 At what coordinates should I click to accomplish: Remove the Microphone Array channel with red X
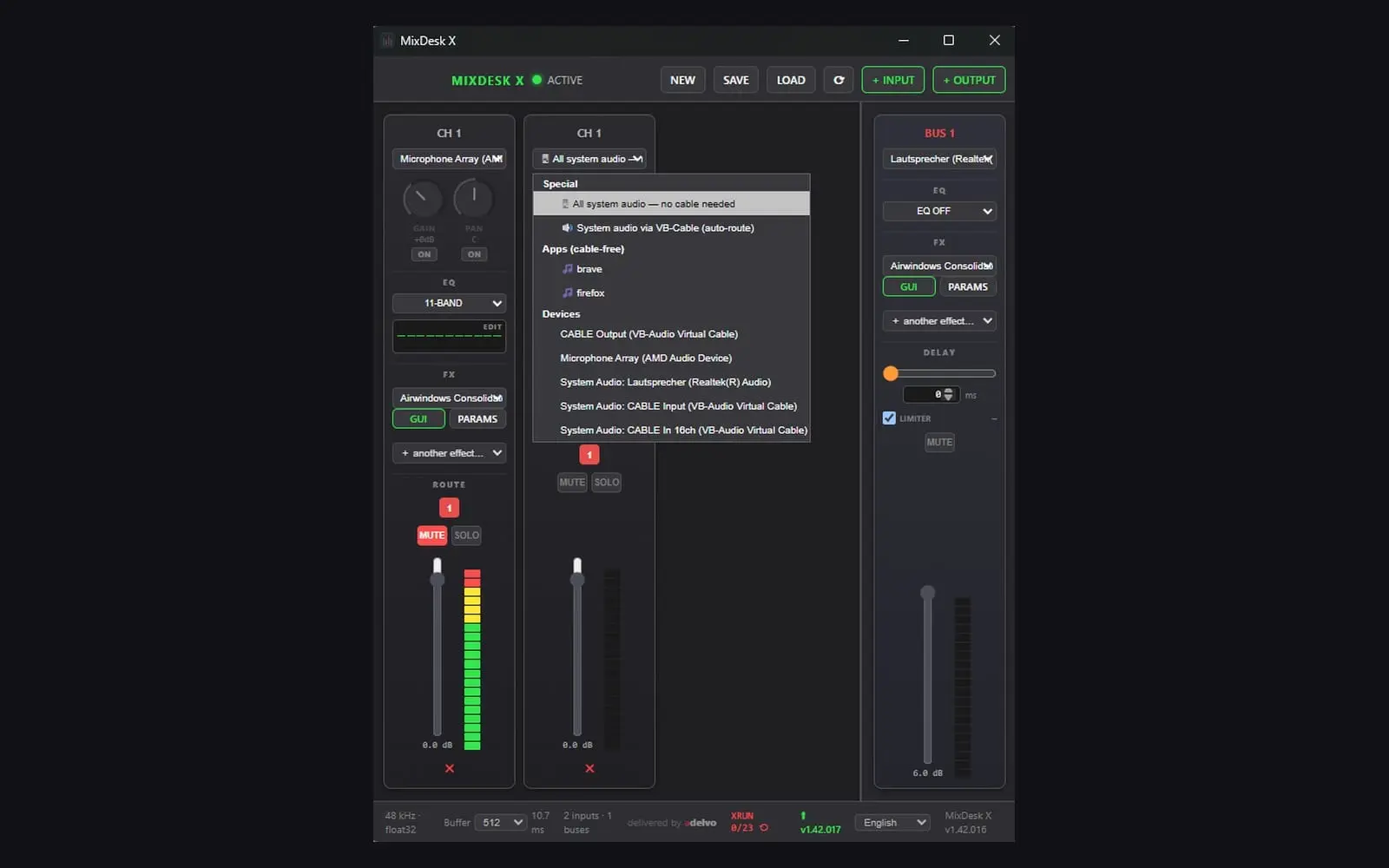(x=450, y=768)
